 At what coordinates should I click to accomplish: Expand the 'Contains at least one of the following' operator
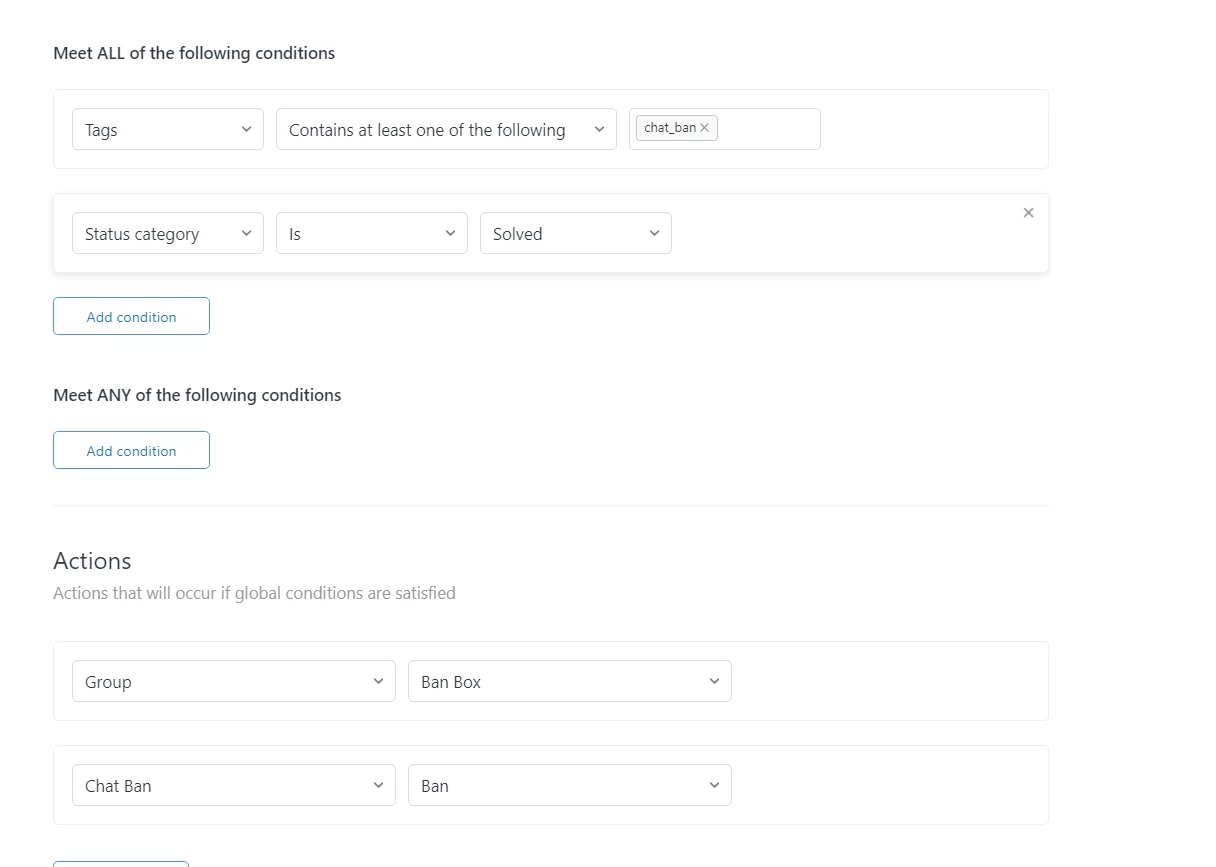pos(445,130)
